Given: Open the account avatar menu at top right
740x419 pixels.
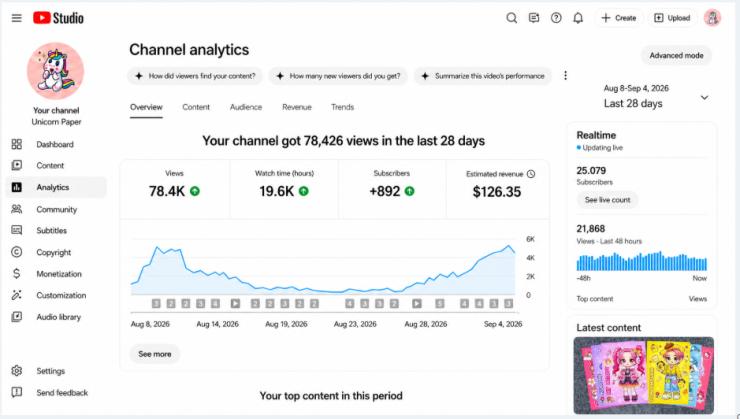Looking at the screenshot, I should [712, 18].
